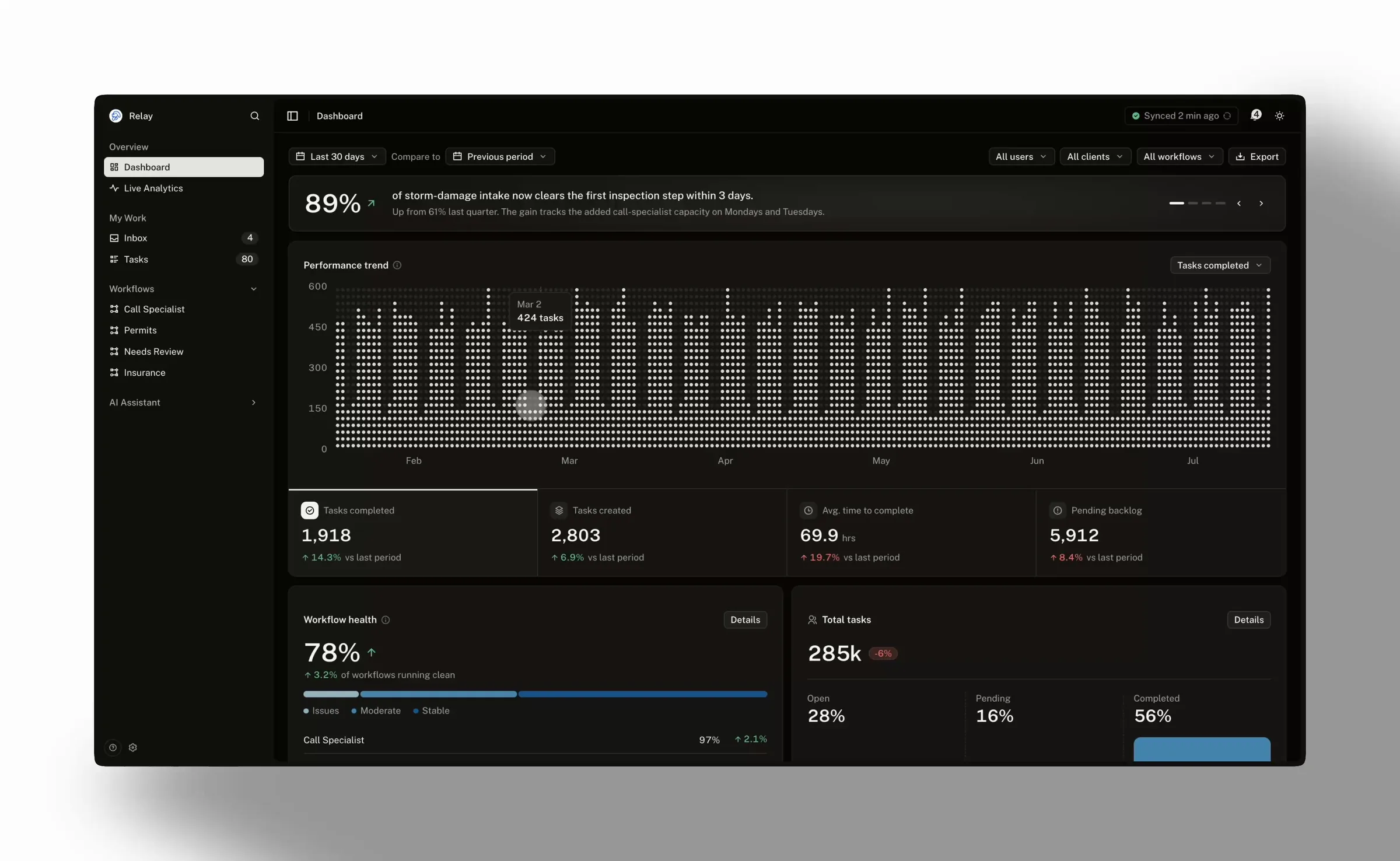The width and height of the screenshot is (1400, 861).
Task: Open Insurance workflow
Action: click(x=184, y=372)
